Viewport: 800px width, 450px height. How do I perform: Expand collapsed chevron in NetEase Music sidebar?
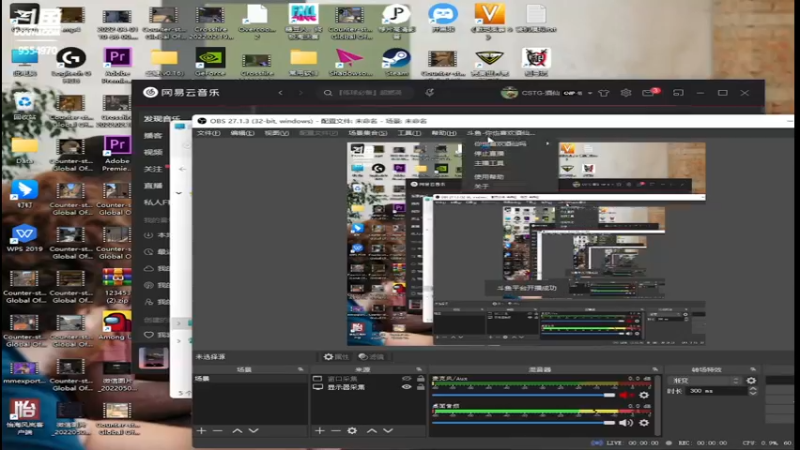pyautogui.click(x=179, y=193)
